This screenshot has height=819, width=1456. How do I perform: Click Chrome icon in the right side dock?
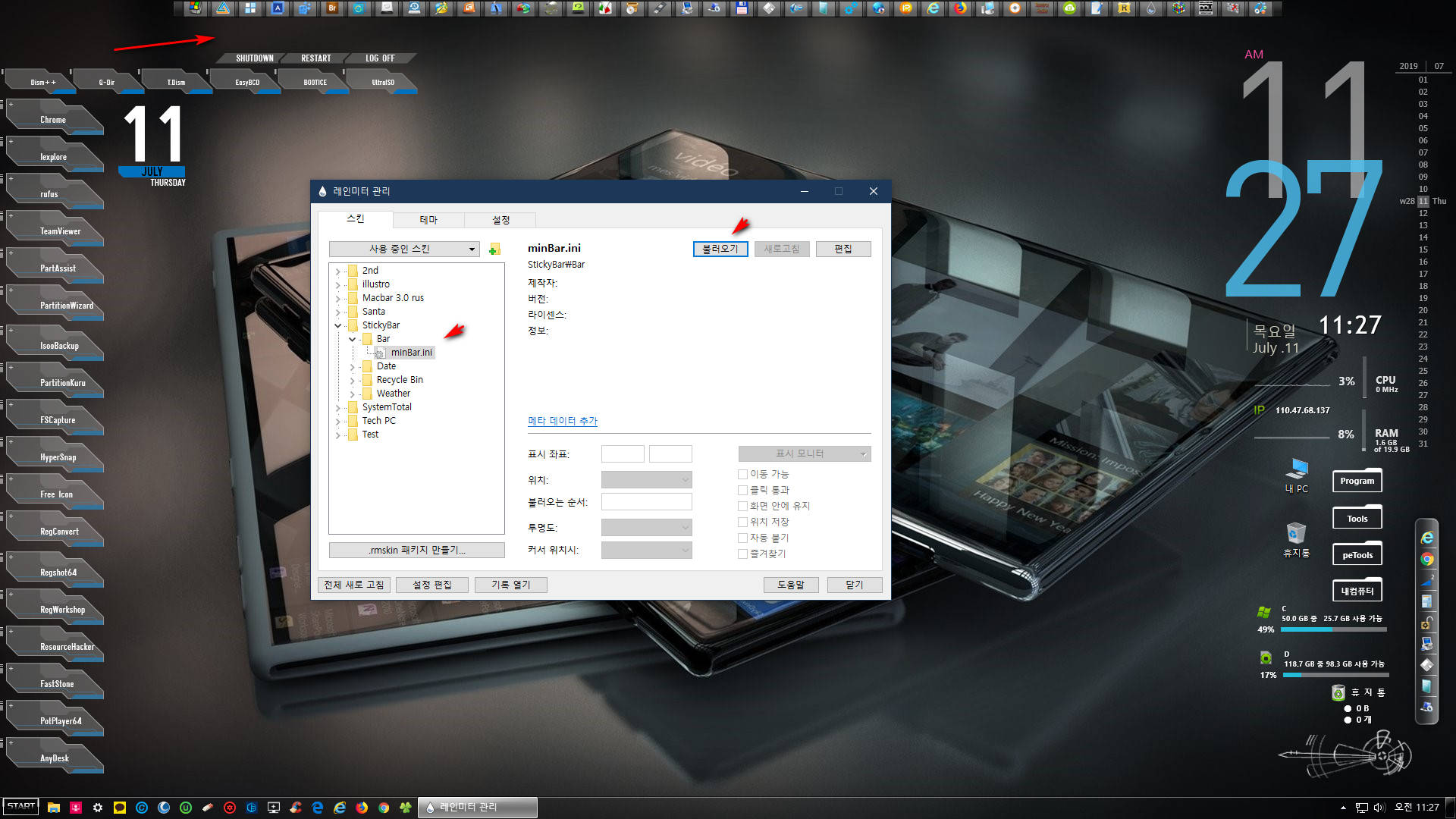pyautogui.click(x=1427, y=559)
